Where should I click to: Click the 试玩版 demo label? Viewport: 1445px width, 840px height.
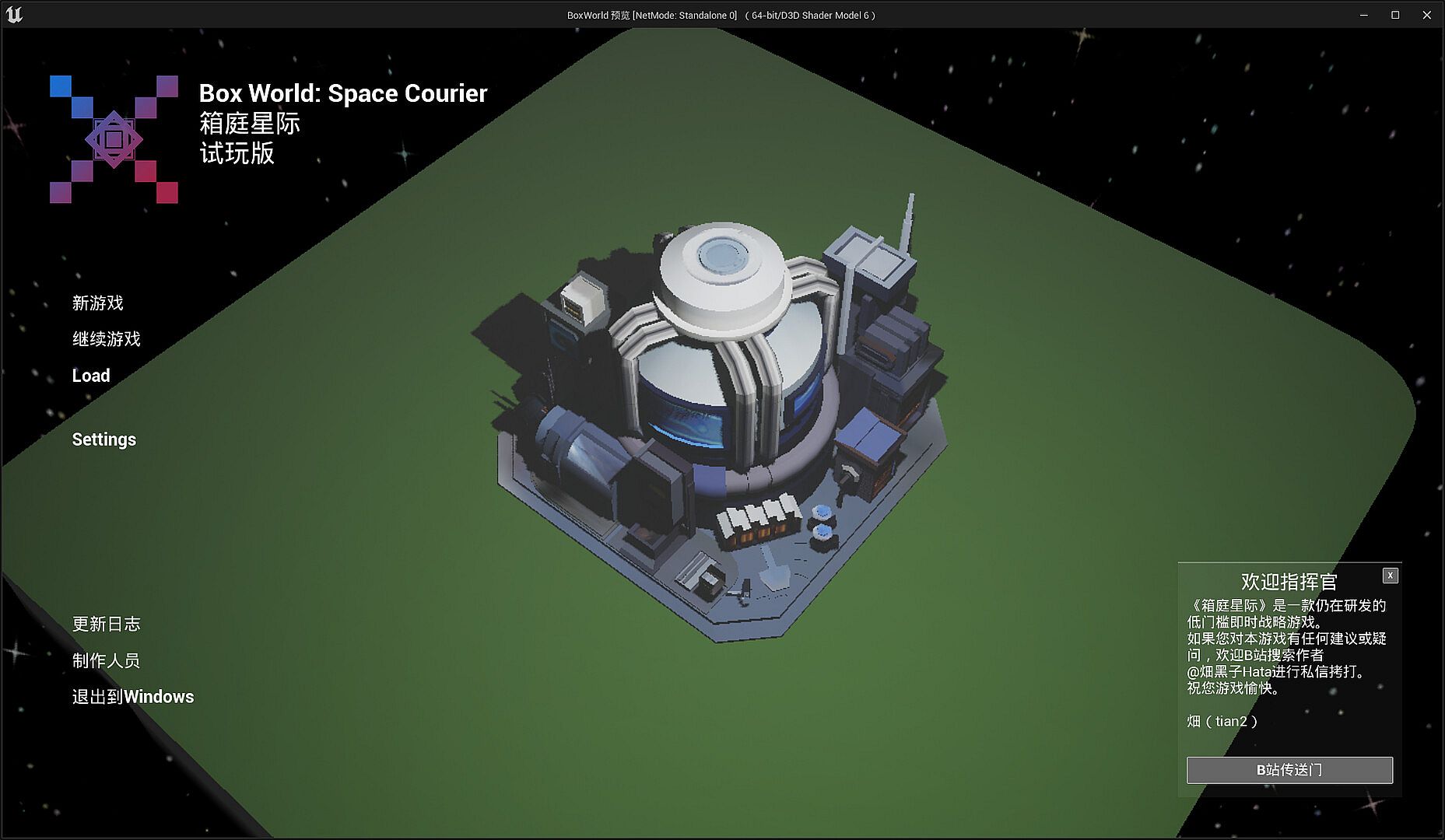click(x=237, y=153)
